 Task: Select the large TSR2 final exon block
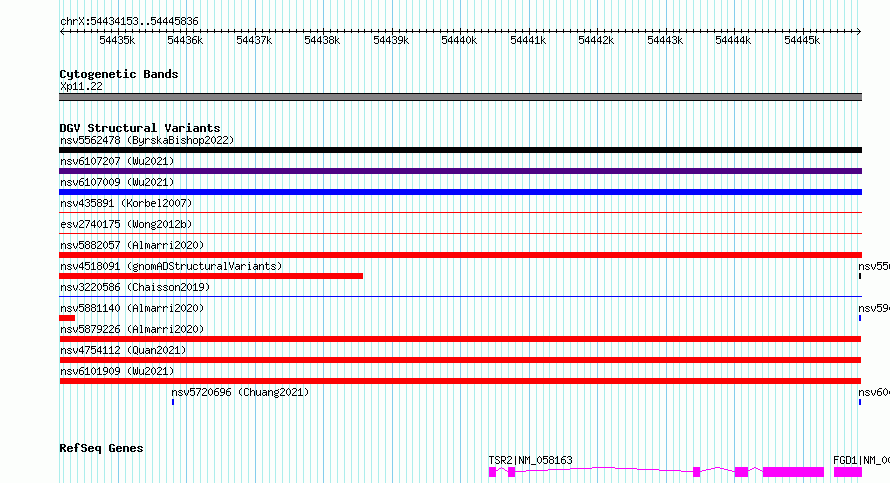(793, 472)
